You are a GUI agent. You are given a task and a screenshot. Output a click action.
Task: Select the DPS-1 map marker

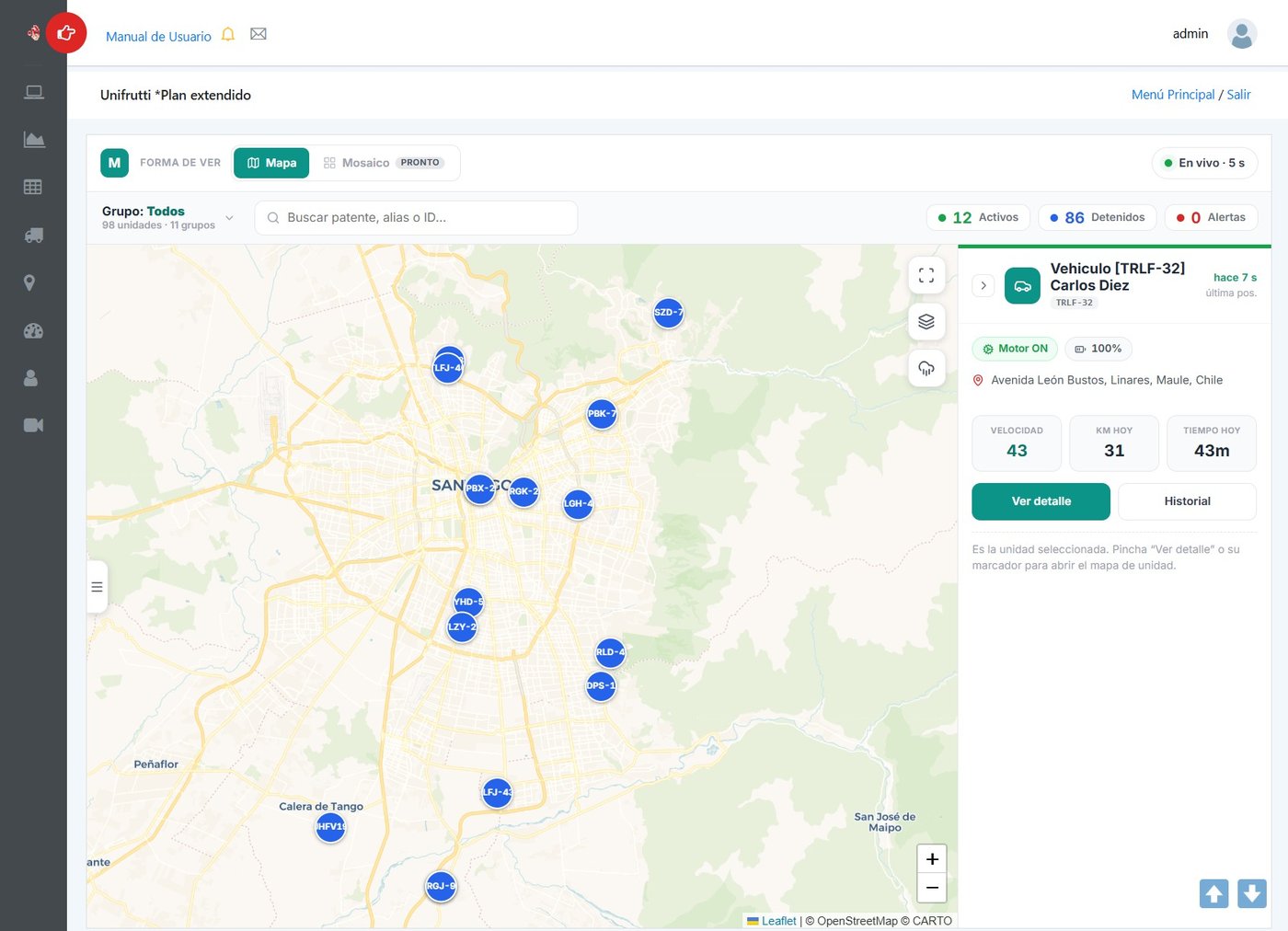tap(601, 685)
